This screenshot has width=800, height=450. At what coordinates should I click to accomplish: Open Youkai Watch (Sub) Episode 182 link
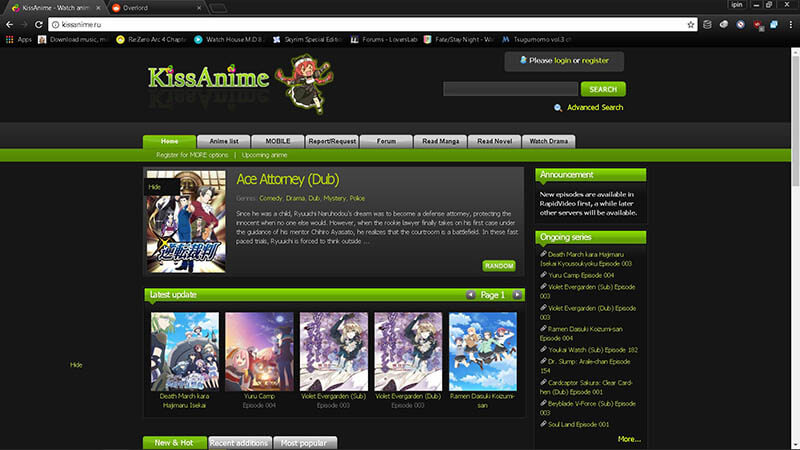[593, 350]
